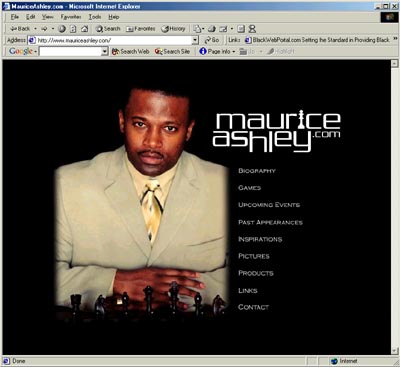
Task: Open the Search pane button
Action: (108, 29)
